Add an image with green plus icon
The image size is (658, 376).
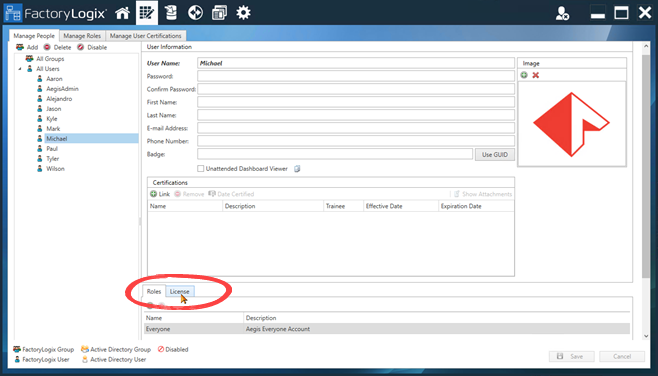(x=524, y=75)
